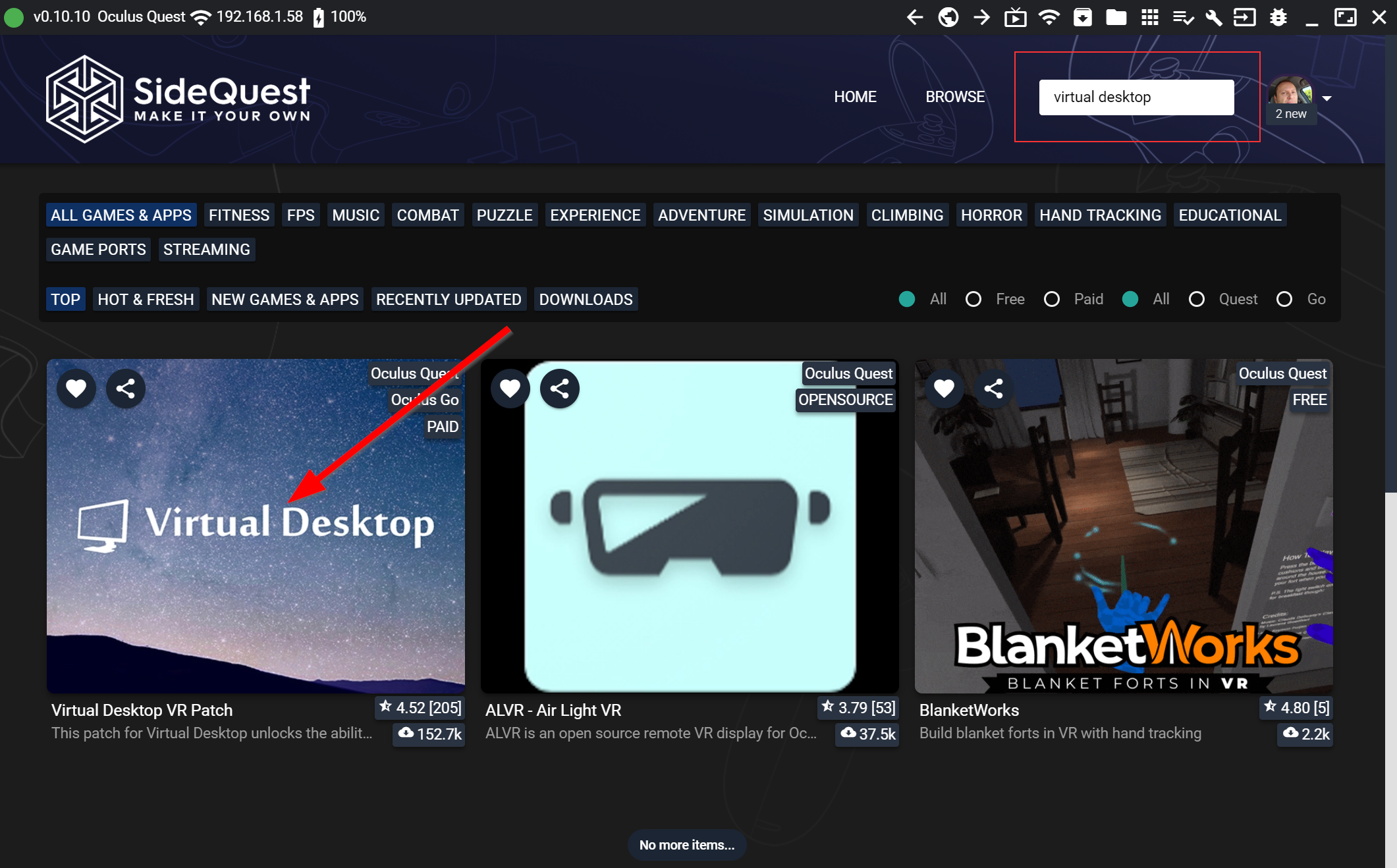
Task: Filter by COMBAT category
Action: tap(427, 215)
